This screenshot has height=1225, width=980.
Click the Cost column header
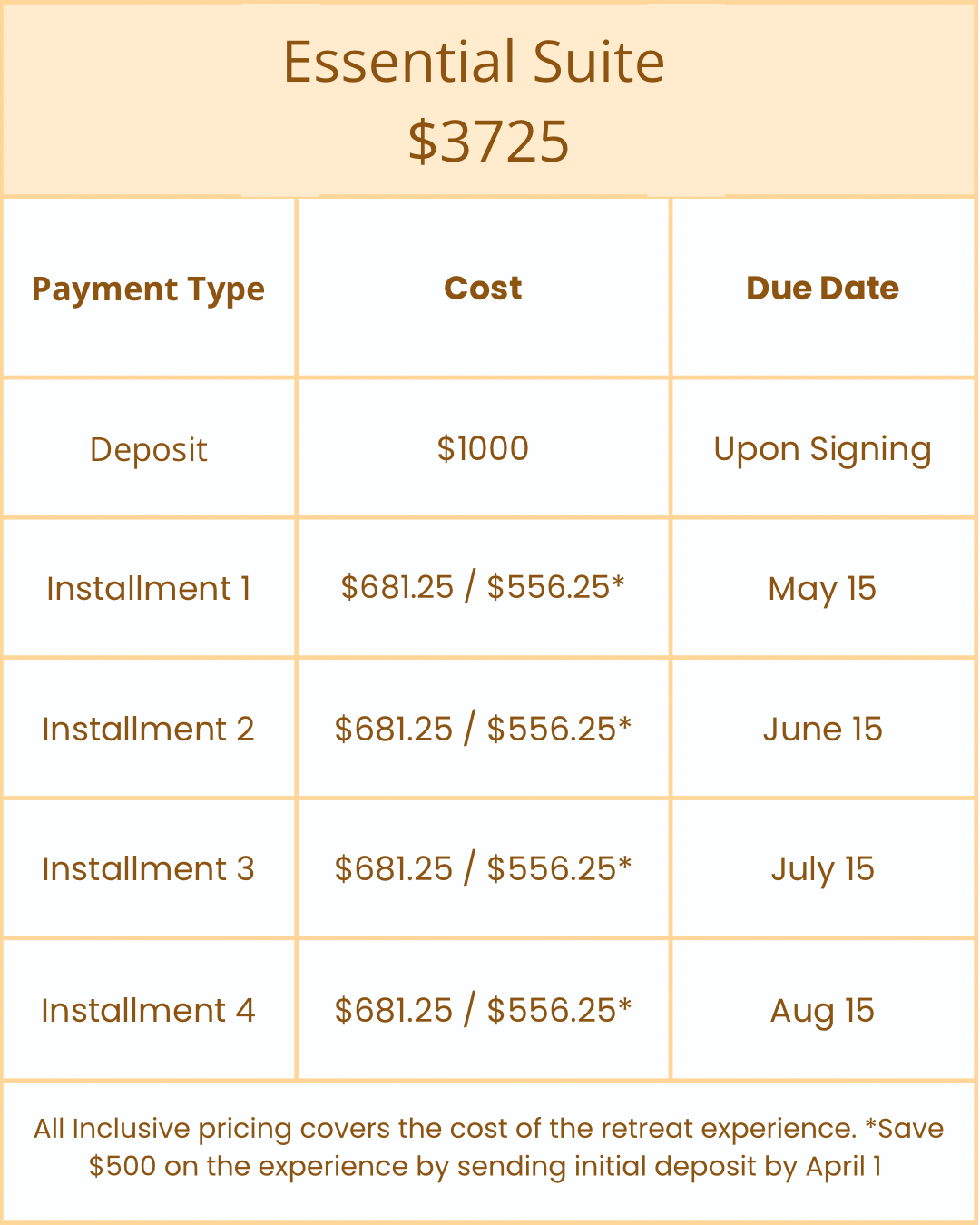tap(483, 288)
